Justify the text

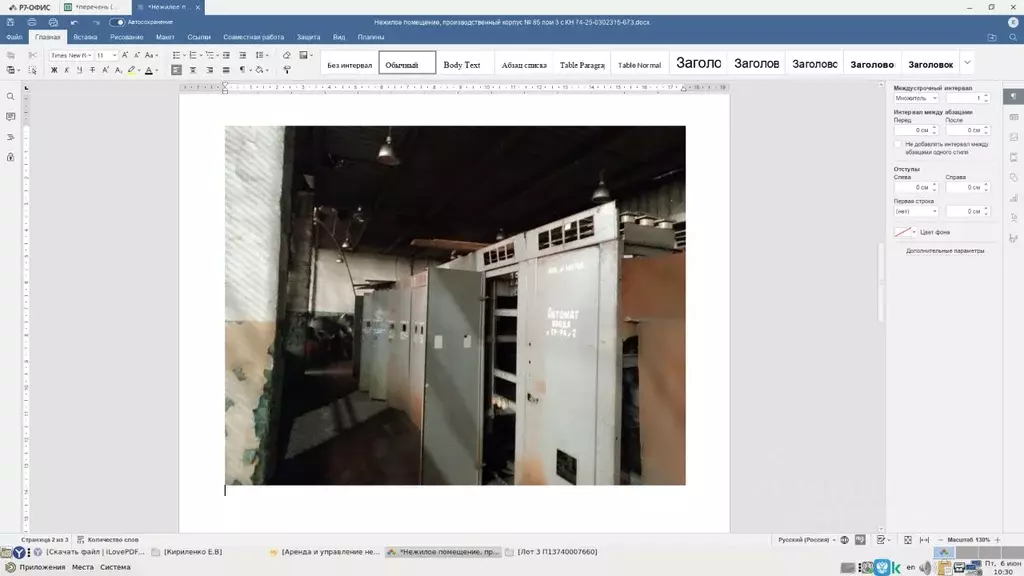226,70
